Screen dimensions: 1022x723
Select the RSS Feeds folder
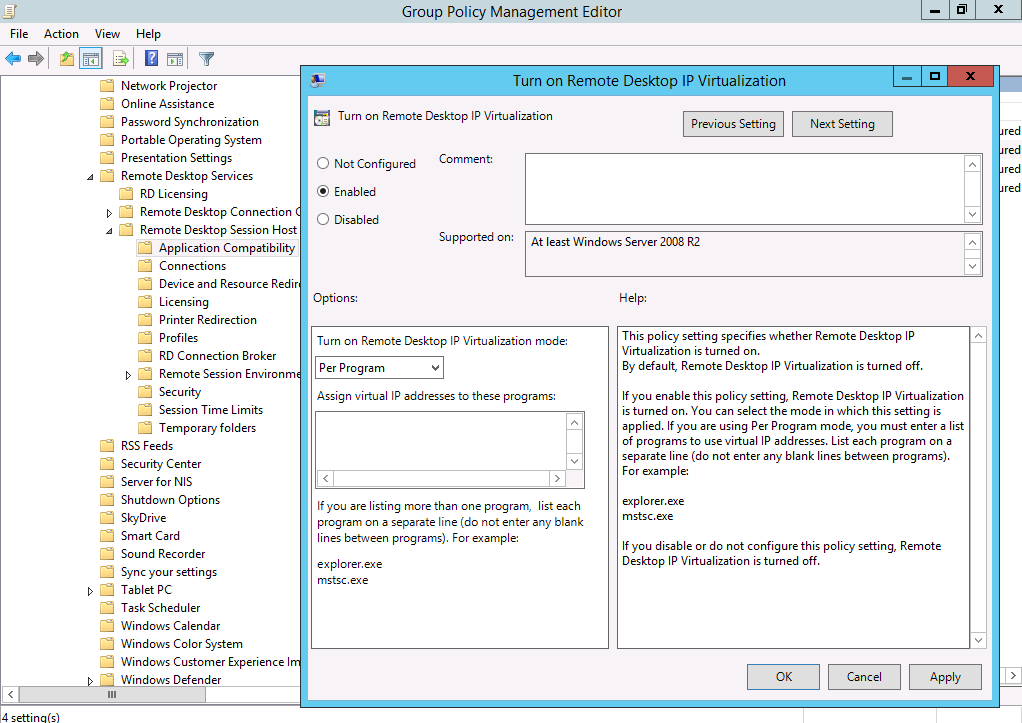click(x=137, y=446)
